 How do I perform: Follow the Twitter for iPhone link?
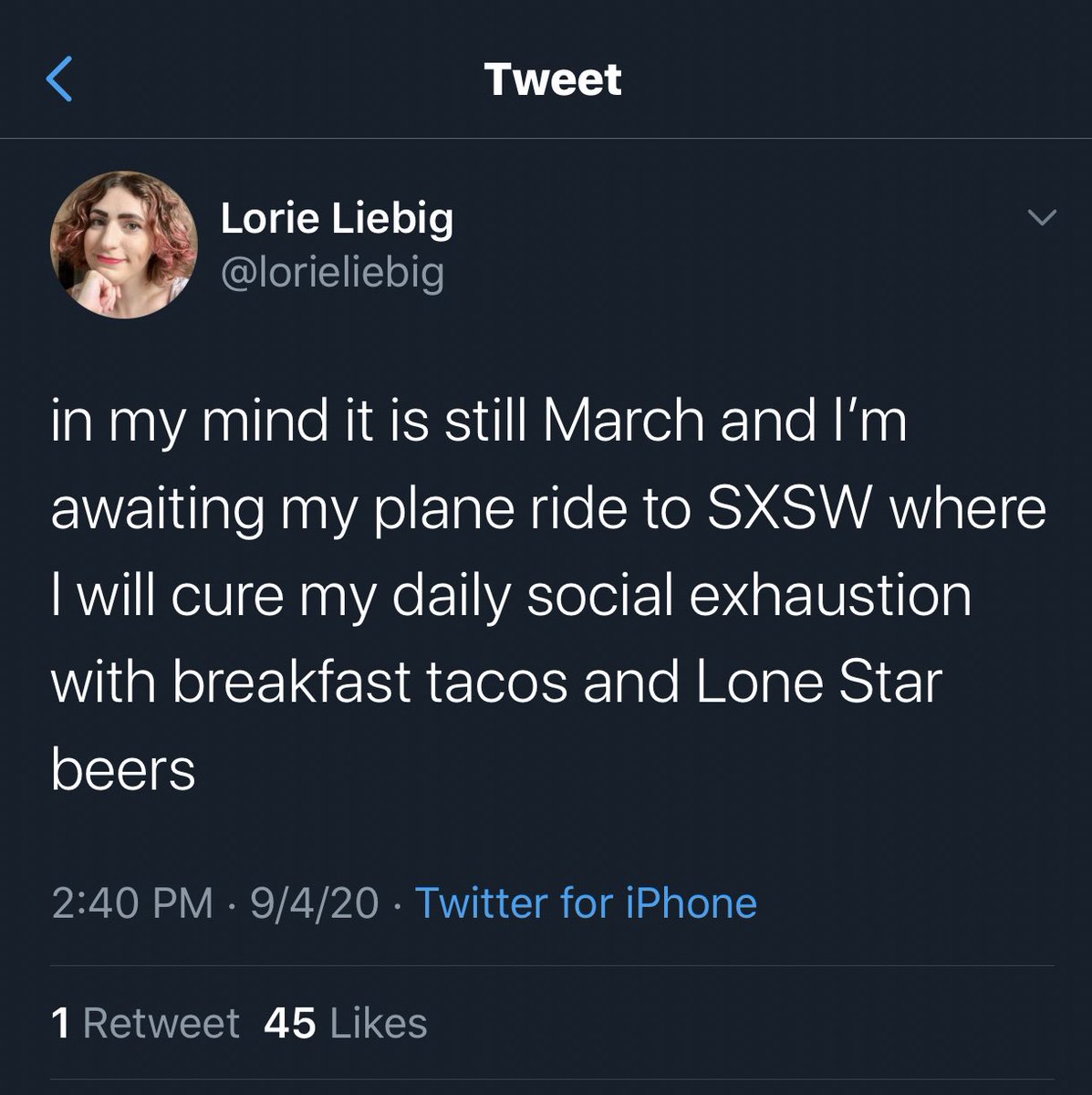coord(586,903)
